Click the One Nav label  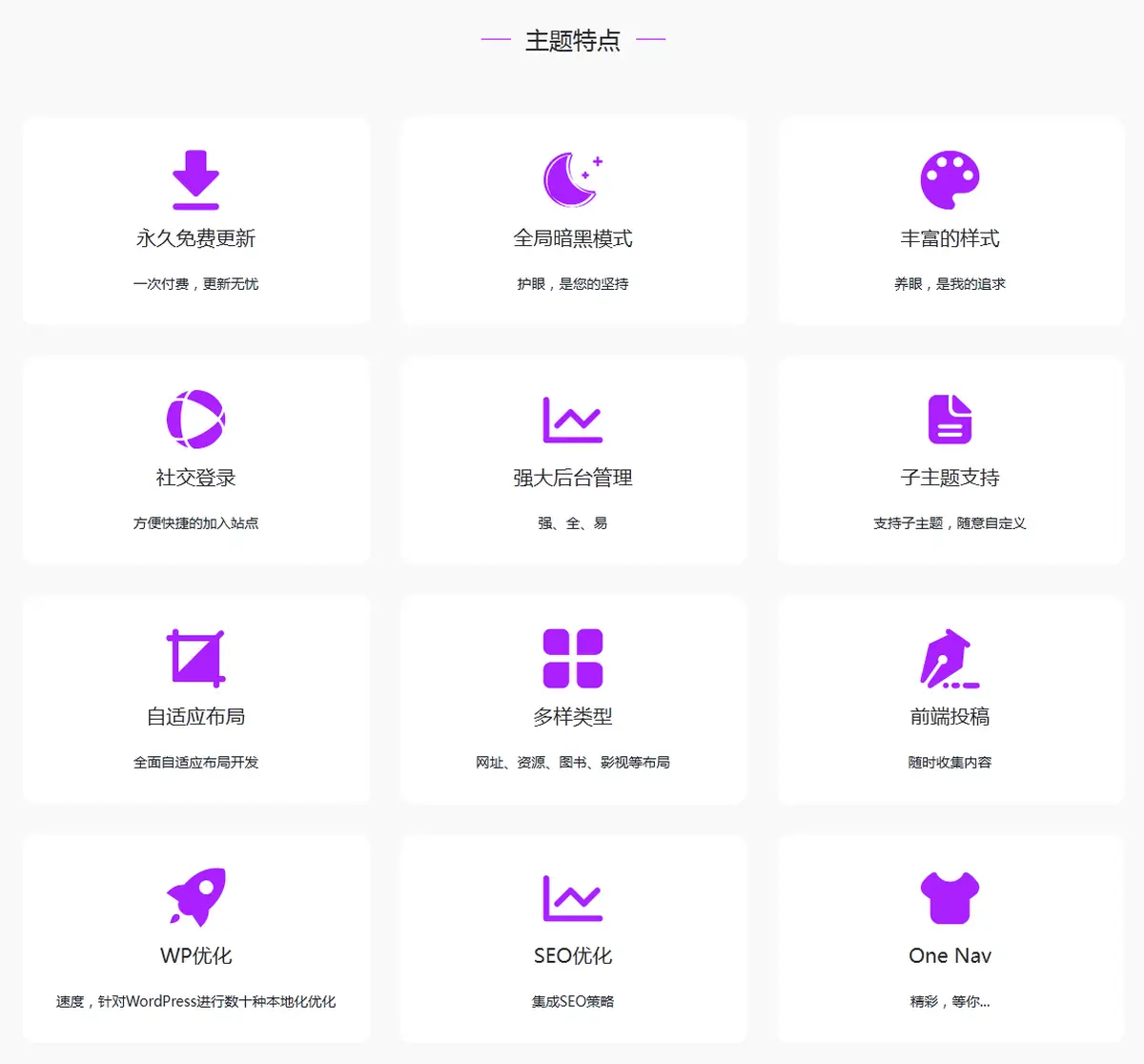tap(950, 955)
